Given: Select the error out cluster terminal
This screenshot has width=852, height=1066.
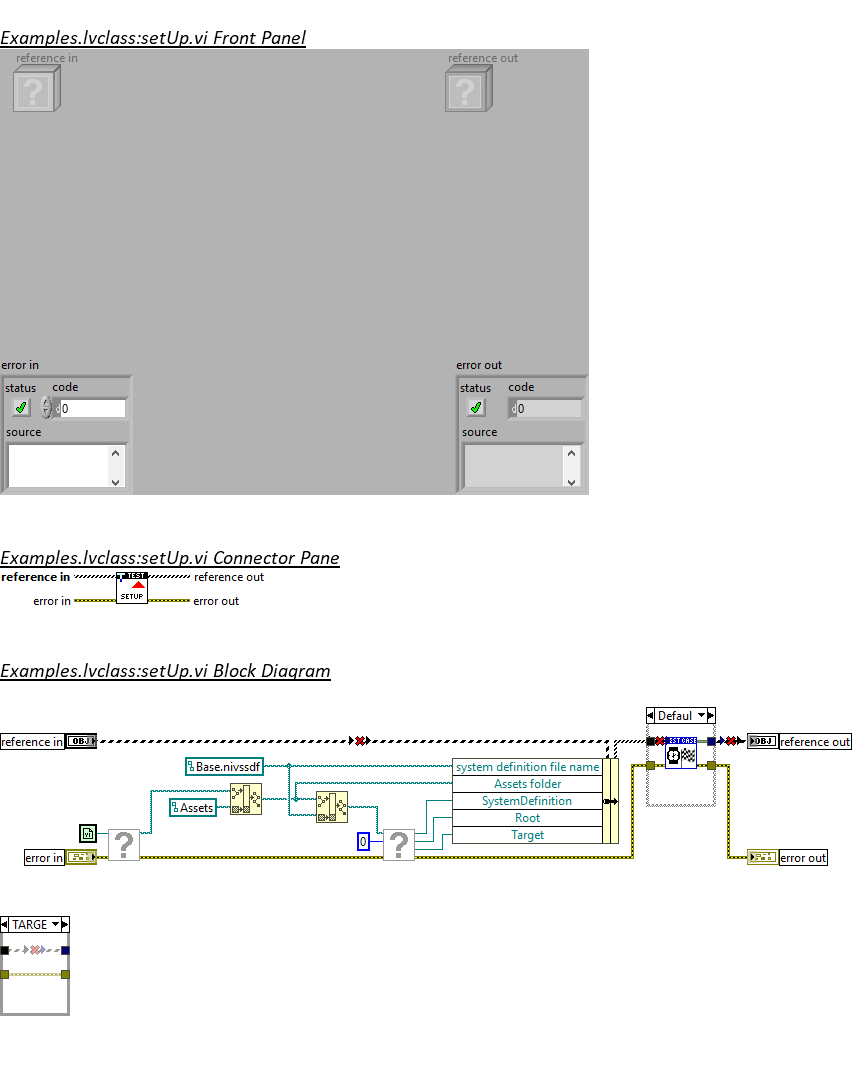Looking at the screenshot, I should pyautogui.click(x=762, y=857).
